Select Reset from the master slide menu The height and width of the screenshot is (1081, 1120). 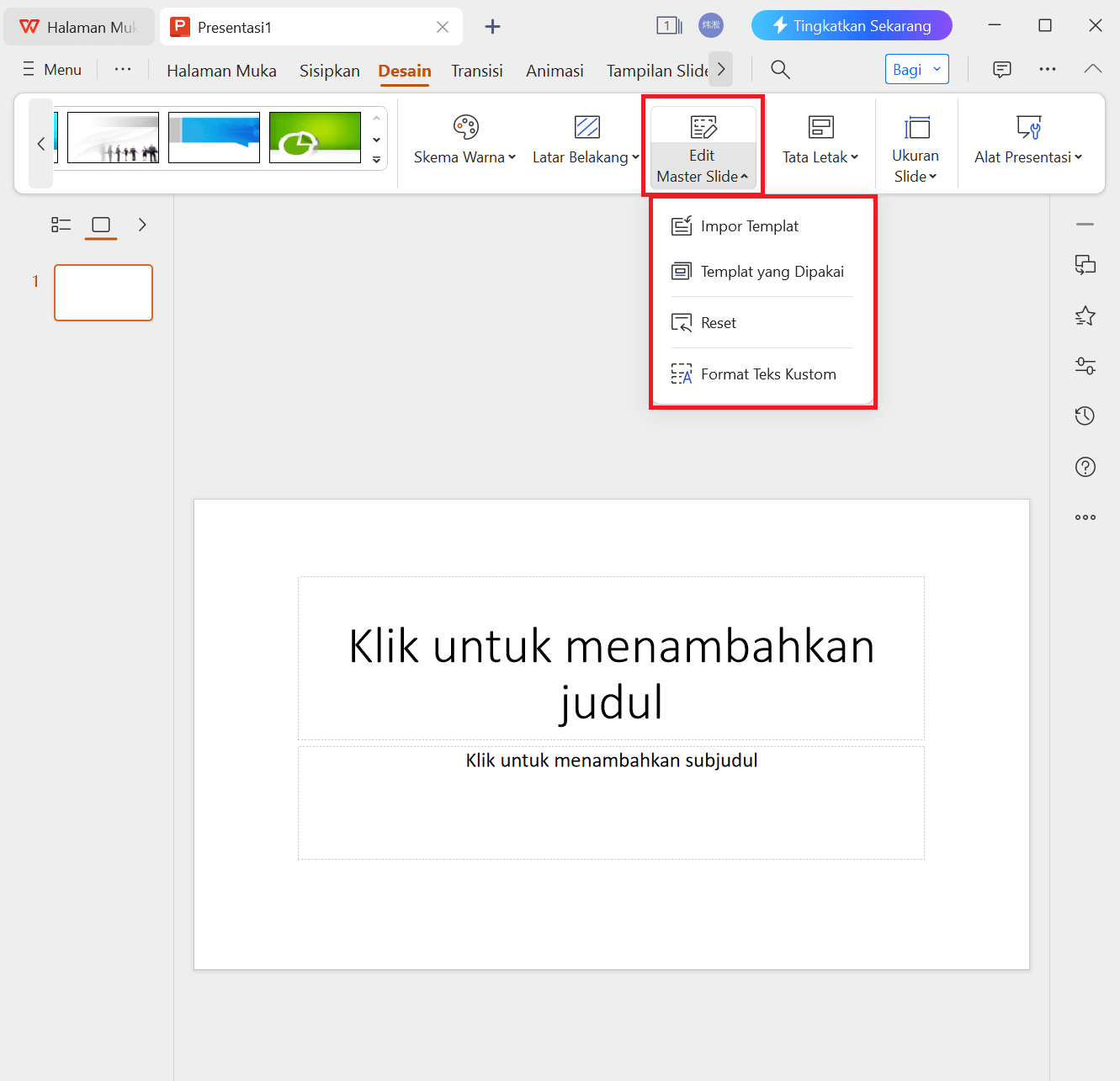pyautogui.click(x=719, y=322)
